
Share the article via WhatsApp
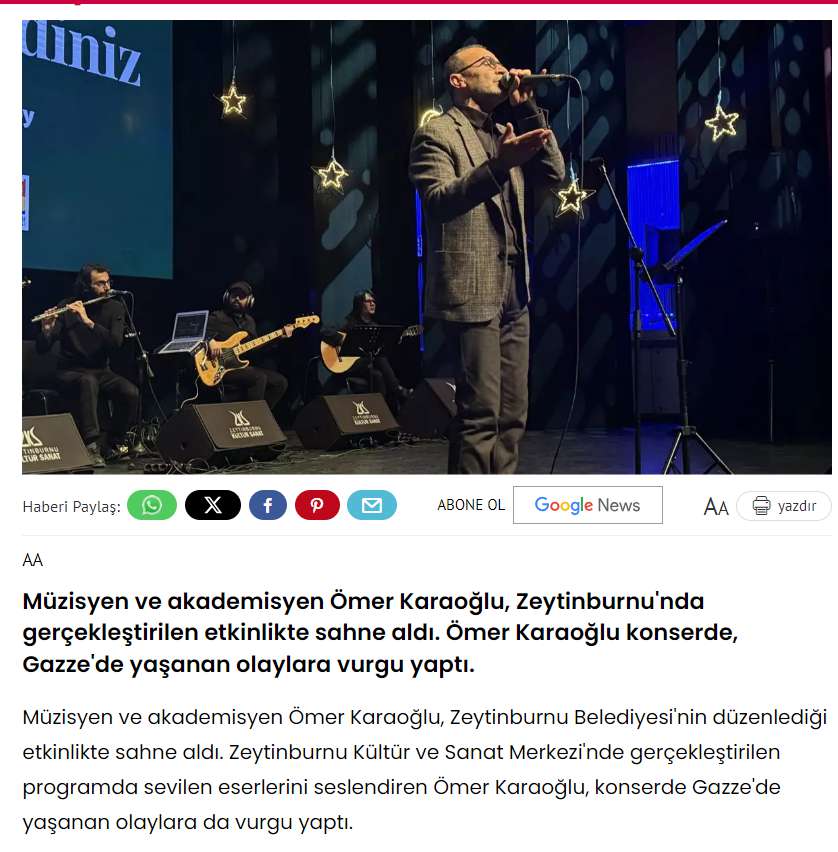pos(152,505)
